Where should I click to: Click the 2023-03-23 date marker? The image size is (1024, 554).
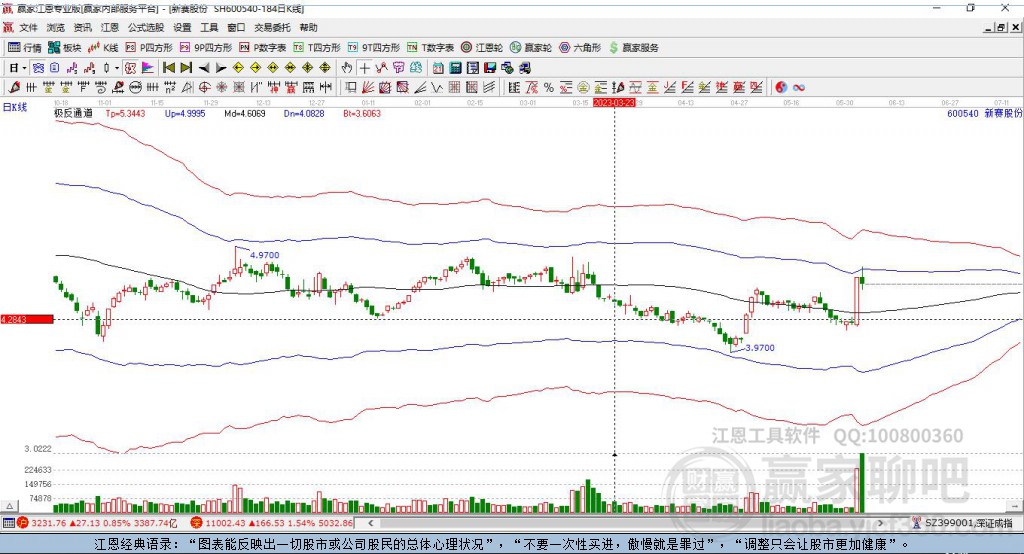pos(614,103)
